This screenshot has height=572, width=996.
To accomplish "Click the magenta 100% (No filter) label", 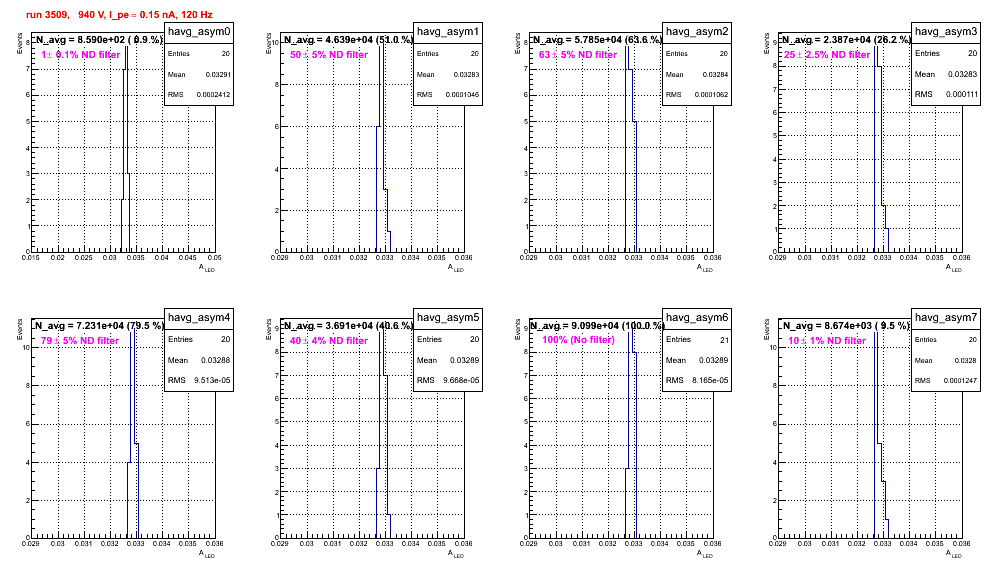I will coord(579,340).
